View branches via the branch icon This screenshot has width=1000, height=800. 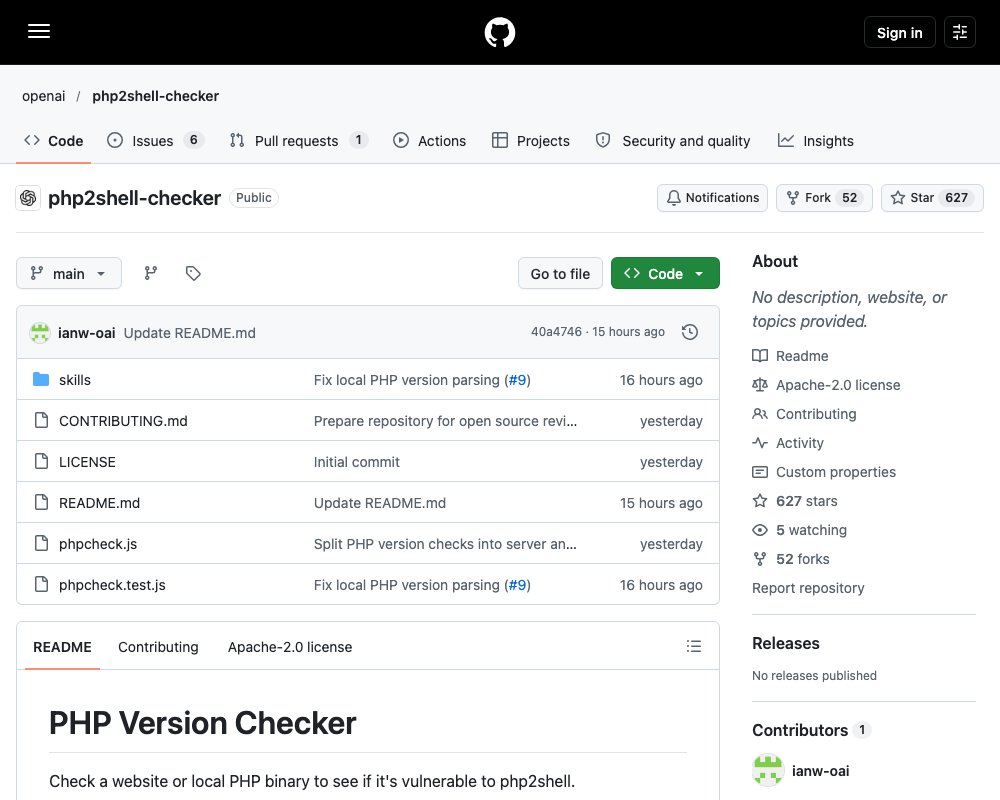click(x=151, y=273)
